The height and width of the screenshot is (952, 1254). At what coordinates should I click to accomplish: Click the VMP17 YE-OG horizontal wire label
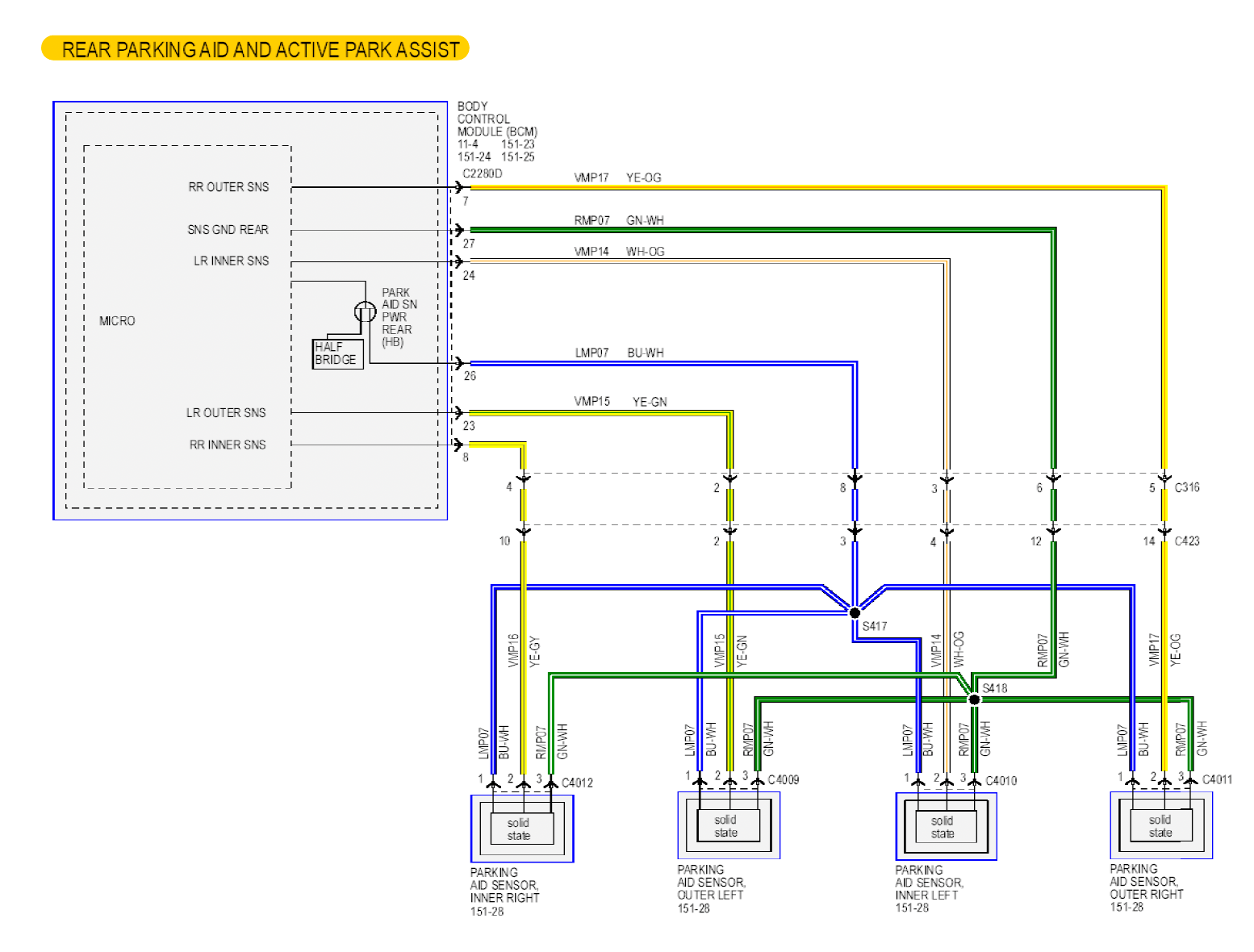[x=617, y=177]
